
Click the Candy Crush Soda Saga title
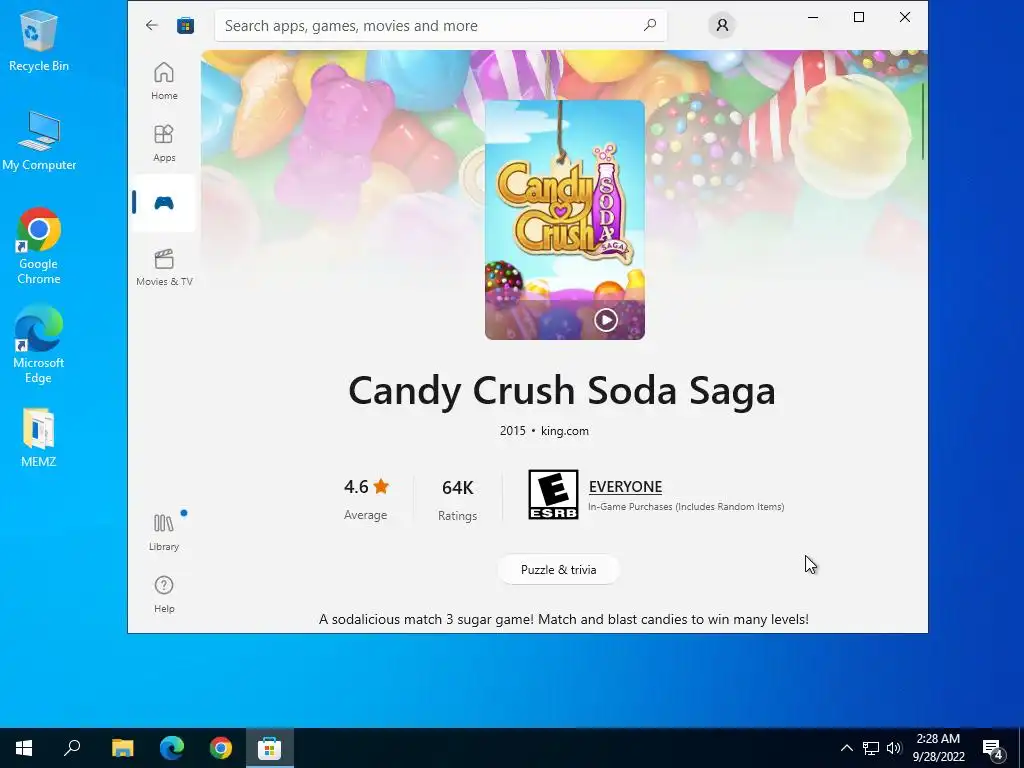(562, 391)
